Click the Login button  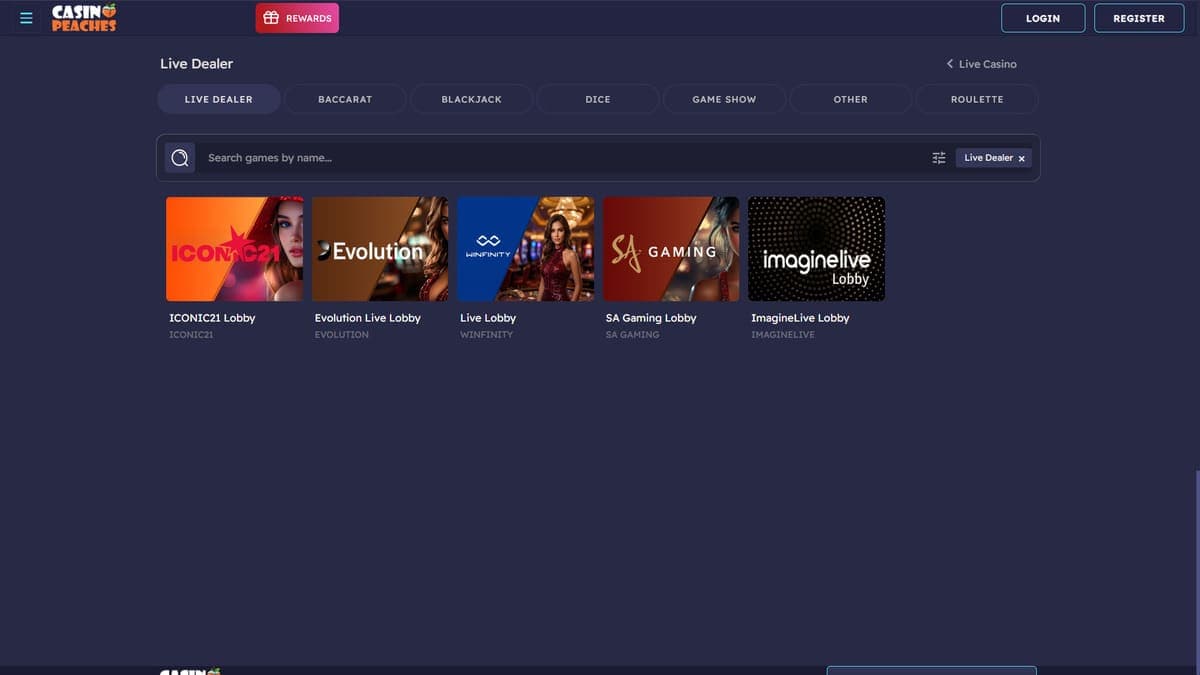tap(1043, 18)
